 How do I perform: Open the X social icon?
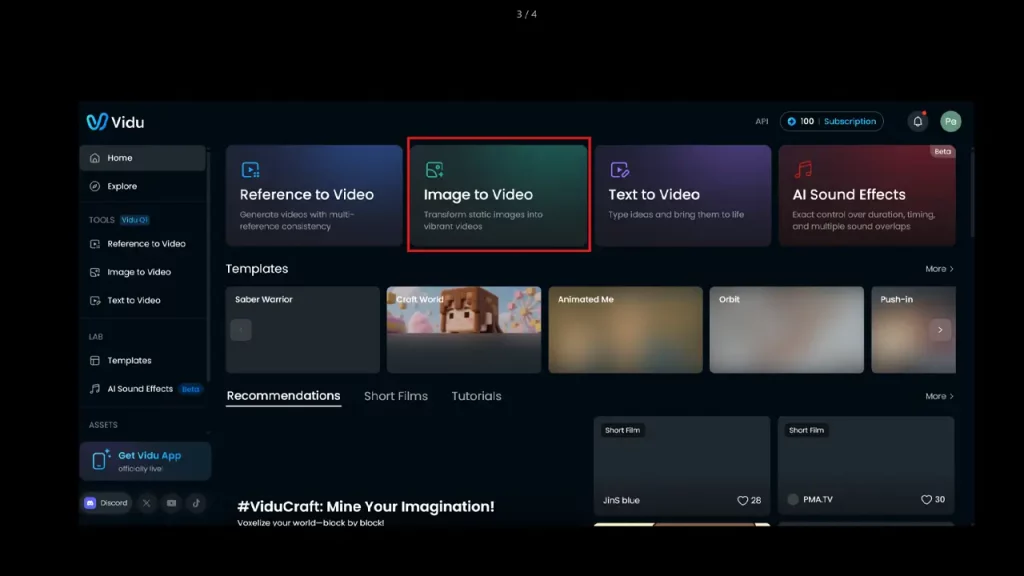[x=146, y=503]
